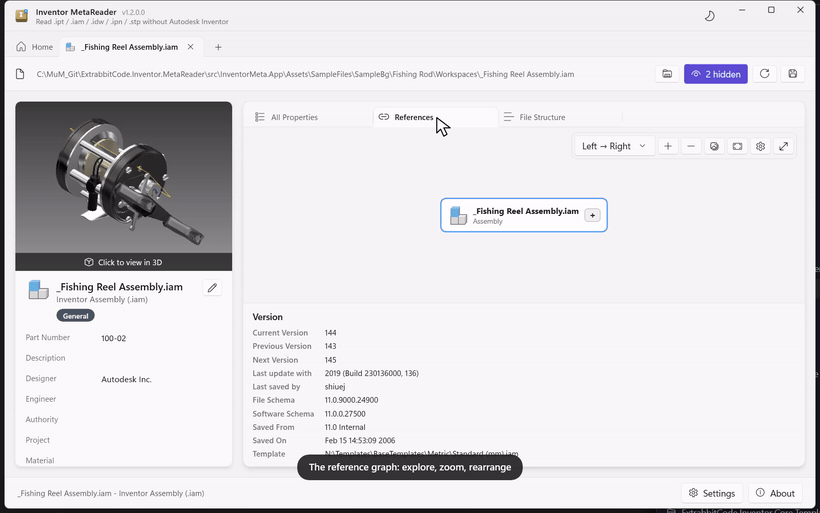Close the _Fishing Reel Assembly.iam tab
This screenshot has width=820, height=513.
pos(190,47)
